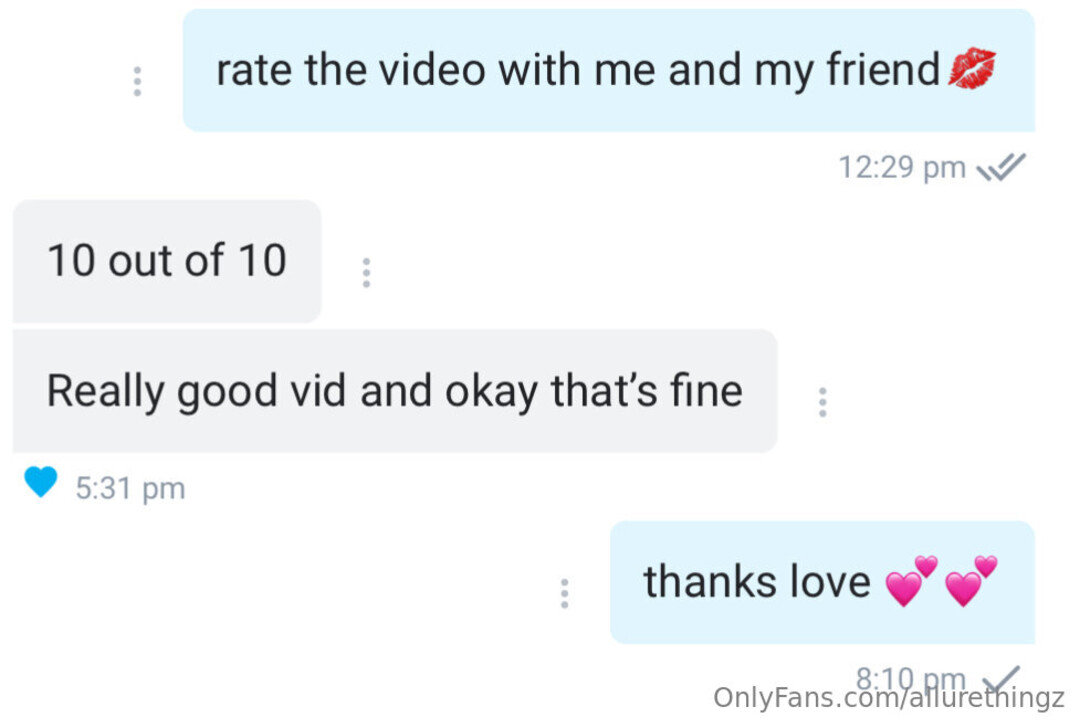
Task: Open options menu beside 'rate the video' message
Action: pyautogui.click(x=137, y=81)
